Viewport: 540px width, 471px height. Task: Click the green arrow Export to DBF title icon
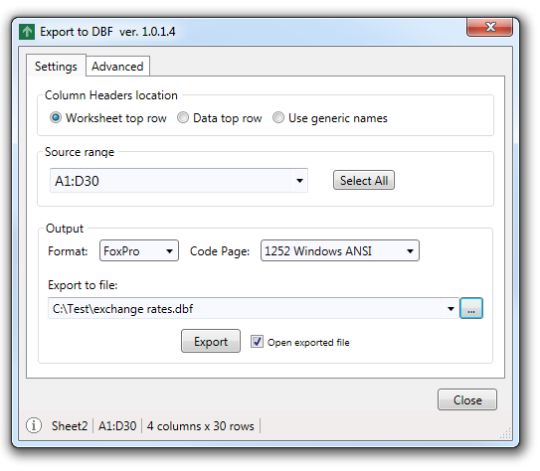(x=27, y=32)
